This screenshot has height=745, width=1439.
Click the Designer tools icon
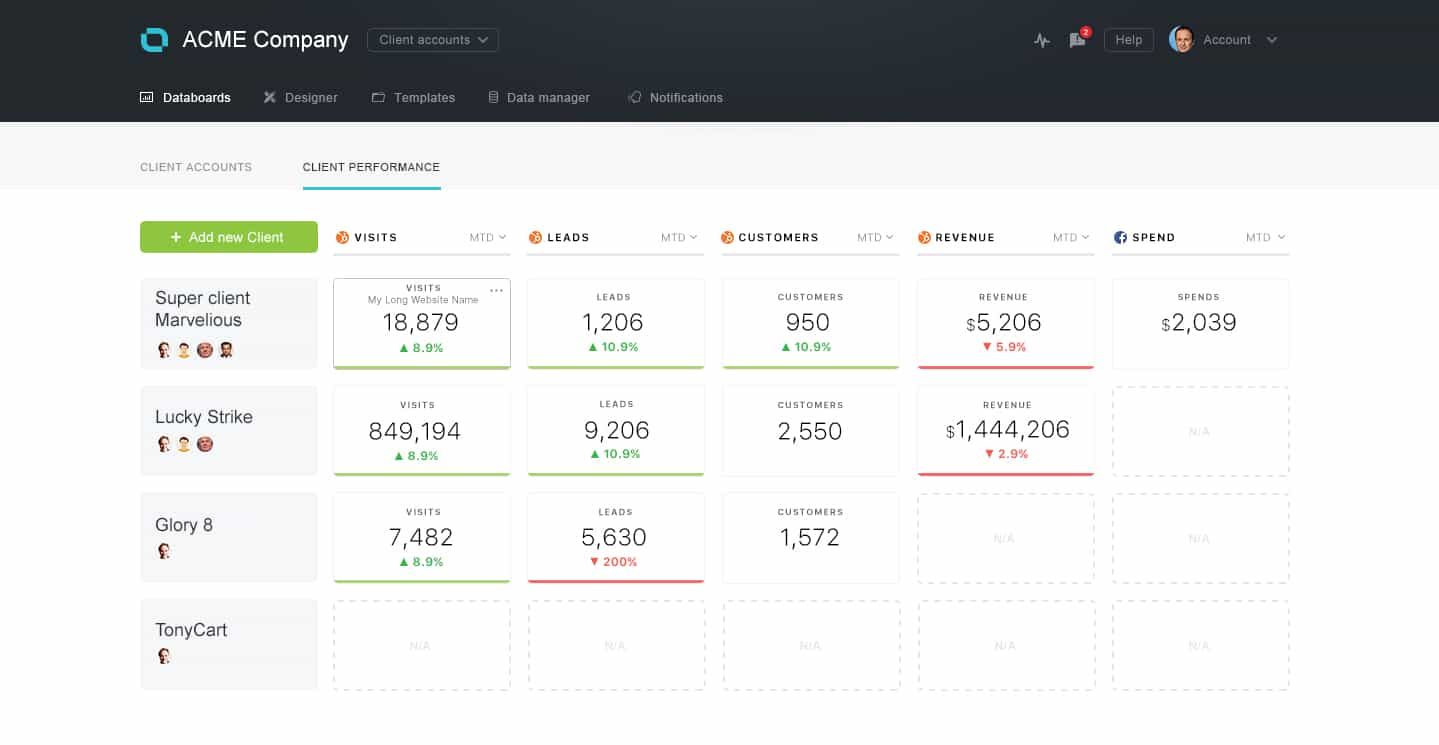coord(269,98)
